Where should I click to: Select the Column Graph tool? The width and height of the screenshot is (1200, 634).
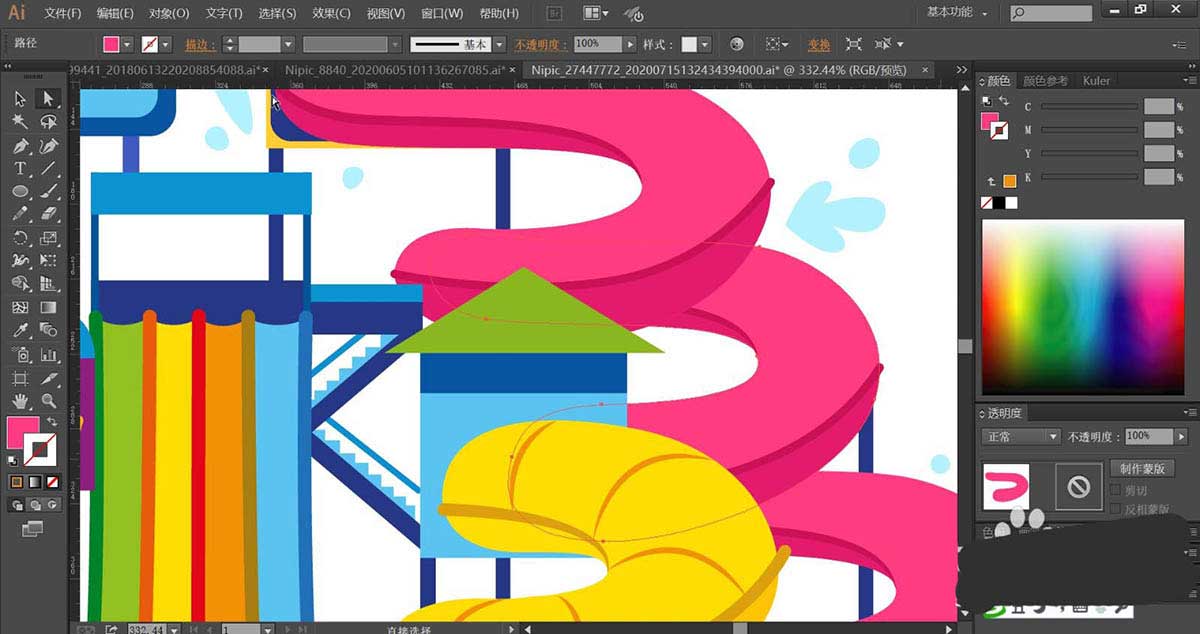pyautogui.click(x=47, y=354)
